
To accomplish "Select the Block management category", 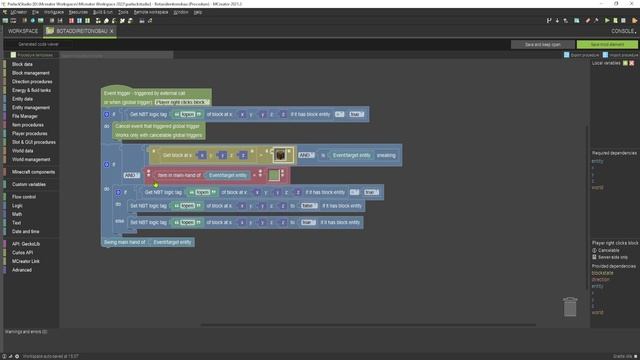I will coord(31,73).
